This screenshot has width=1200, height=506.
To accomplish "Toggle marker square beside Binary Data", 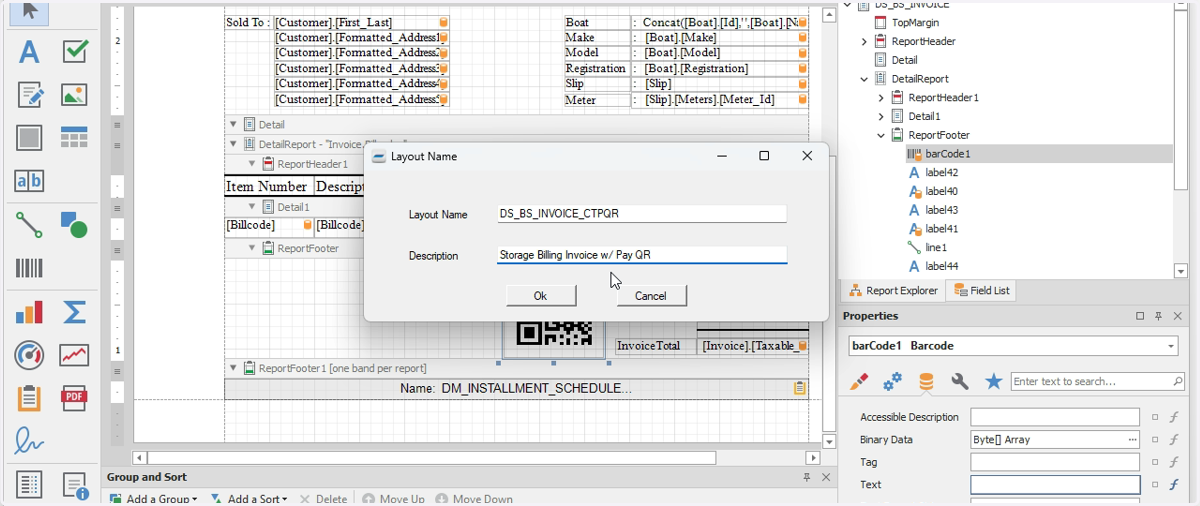I will 1155,440.
